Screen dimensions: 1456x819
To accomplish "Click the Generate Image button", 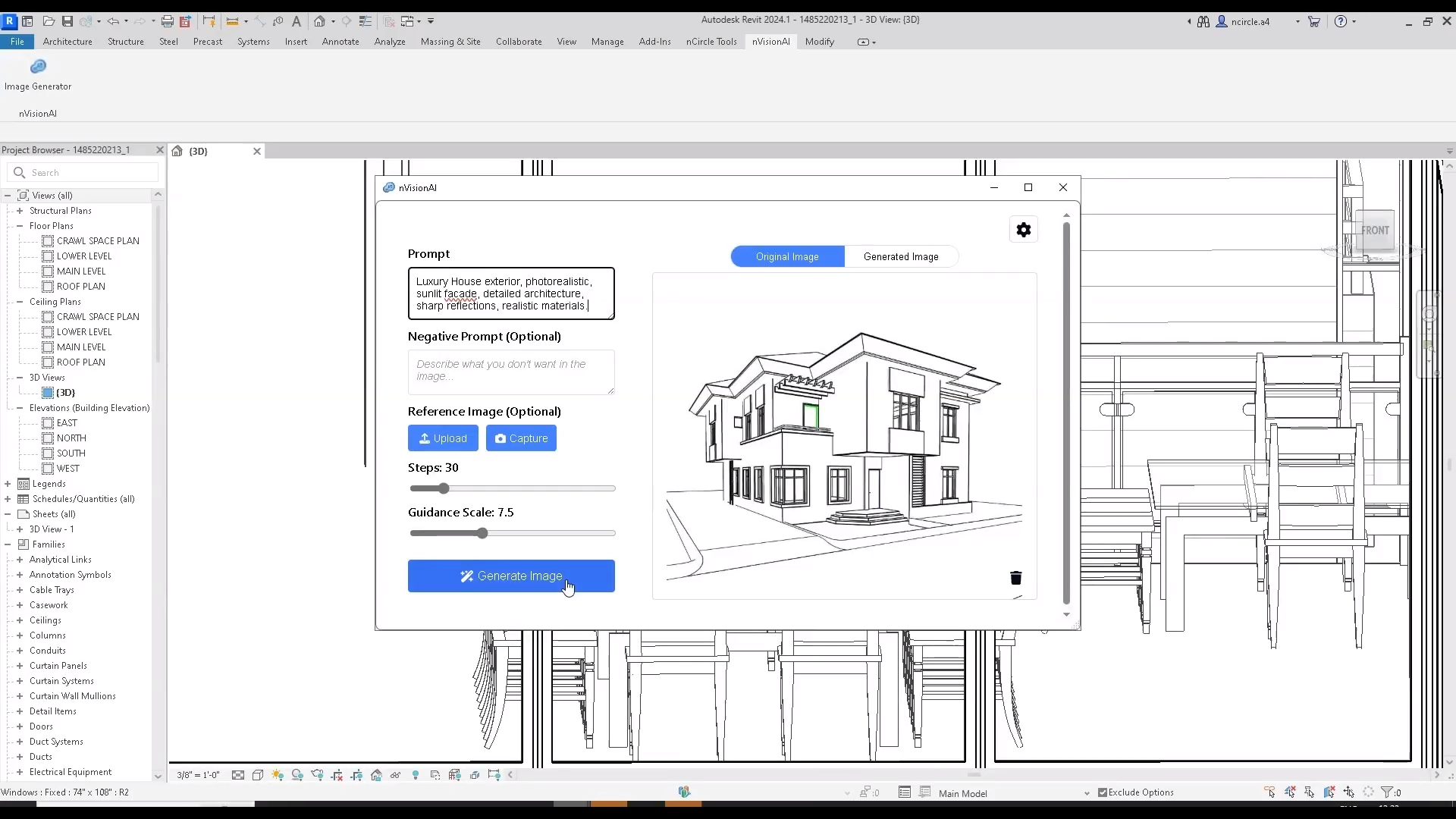I will [x=511, y=576].
